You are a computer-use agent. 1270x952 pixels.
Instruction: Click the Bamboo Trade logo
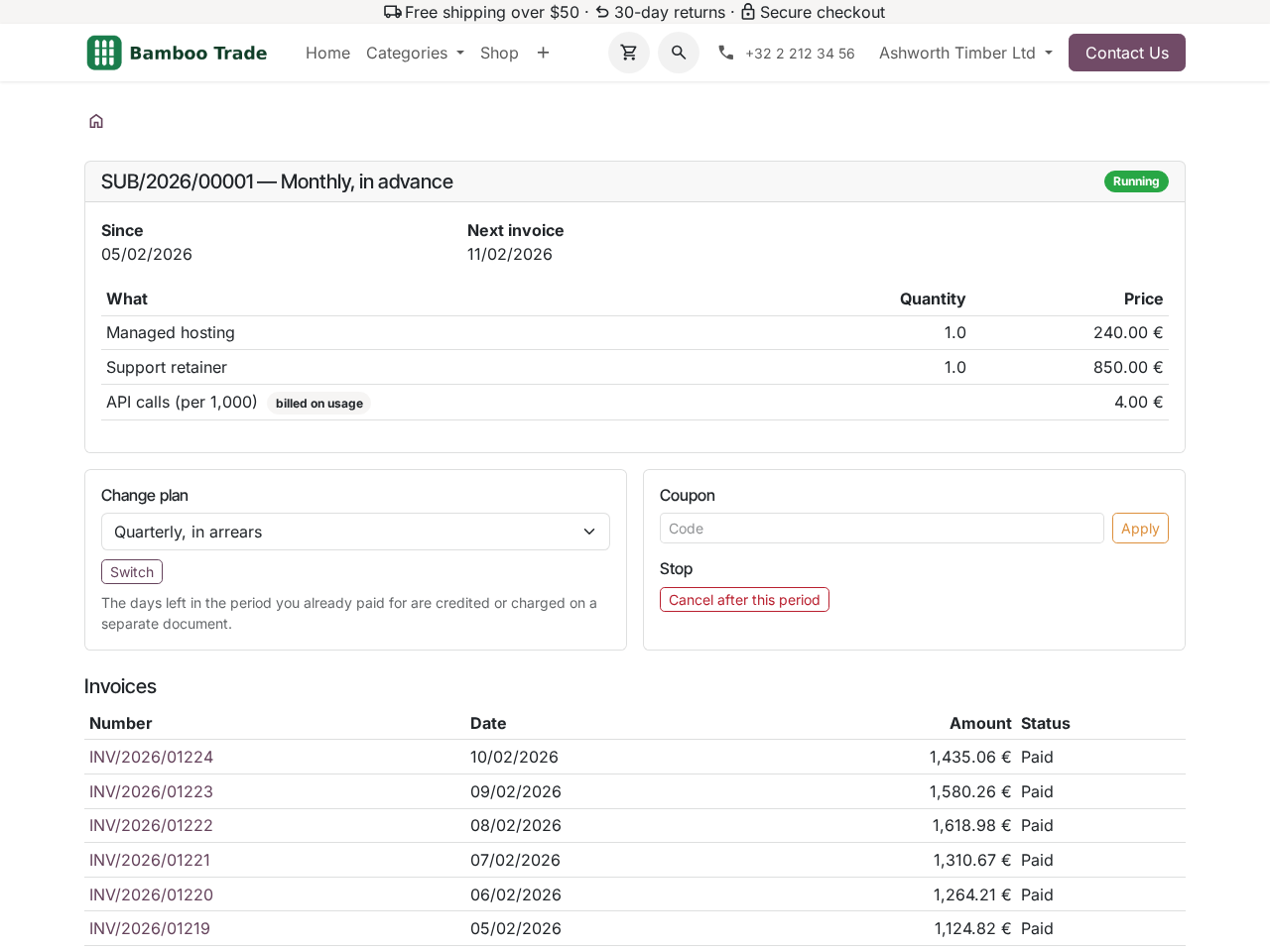click(x=177, y=53)
